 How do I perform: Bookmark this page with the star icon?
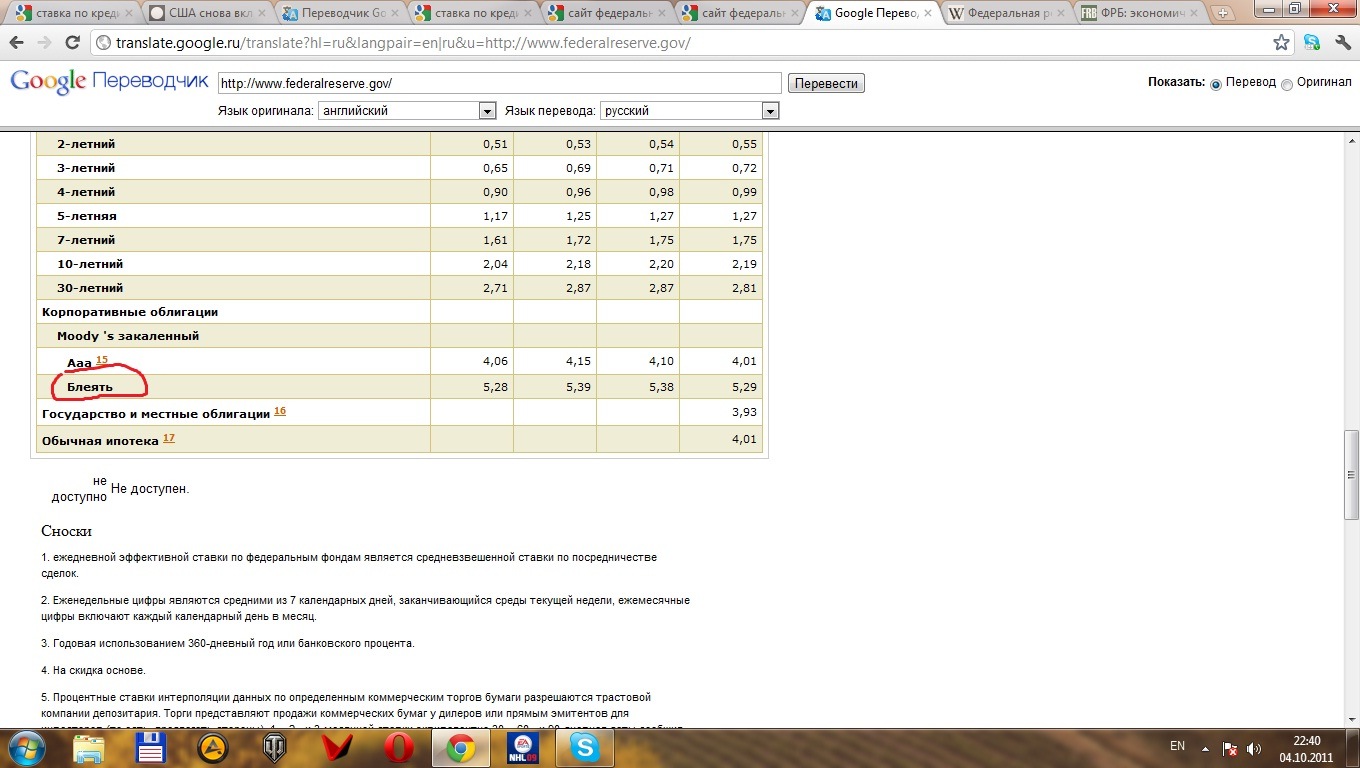1281,43
